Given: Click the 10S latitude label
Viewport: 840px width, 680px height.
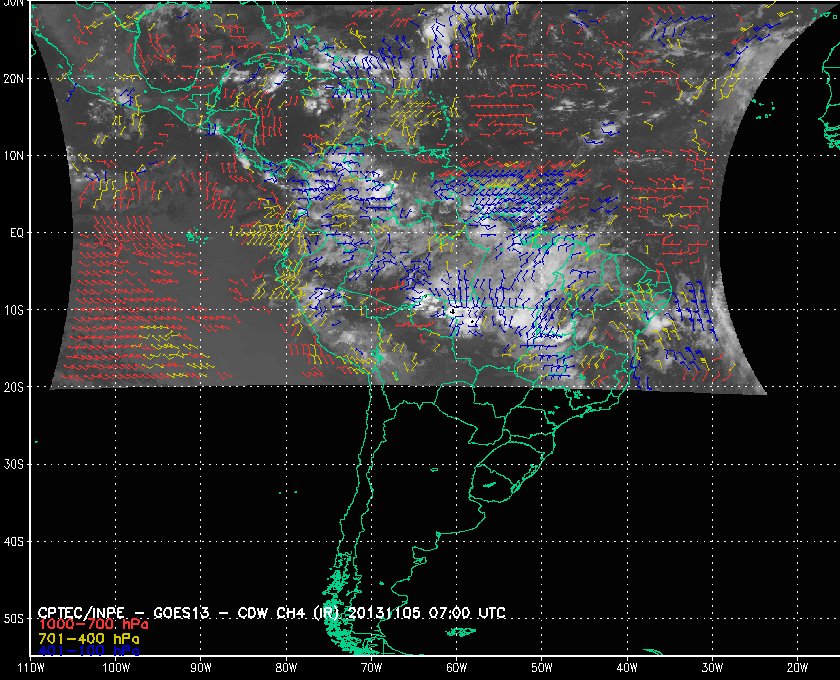Looking at the screenshot, I should point(14,310).
